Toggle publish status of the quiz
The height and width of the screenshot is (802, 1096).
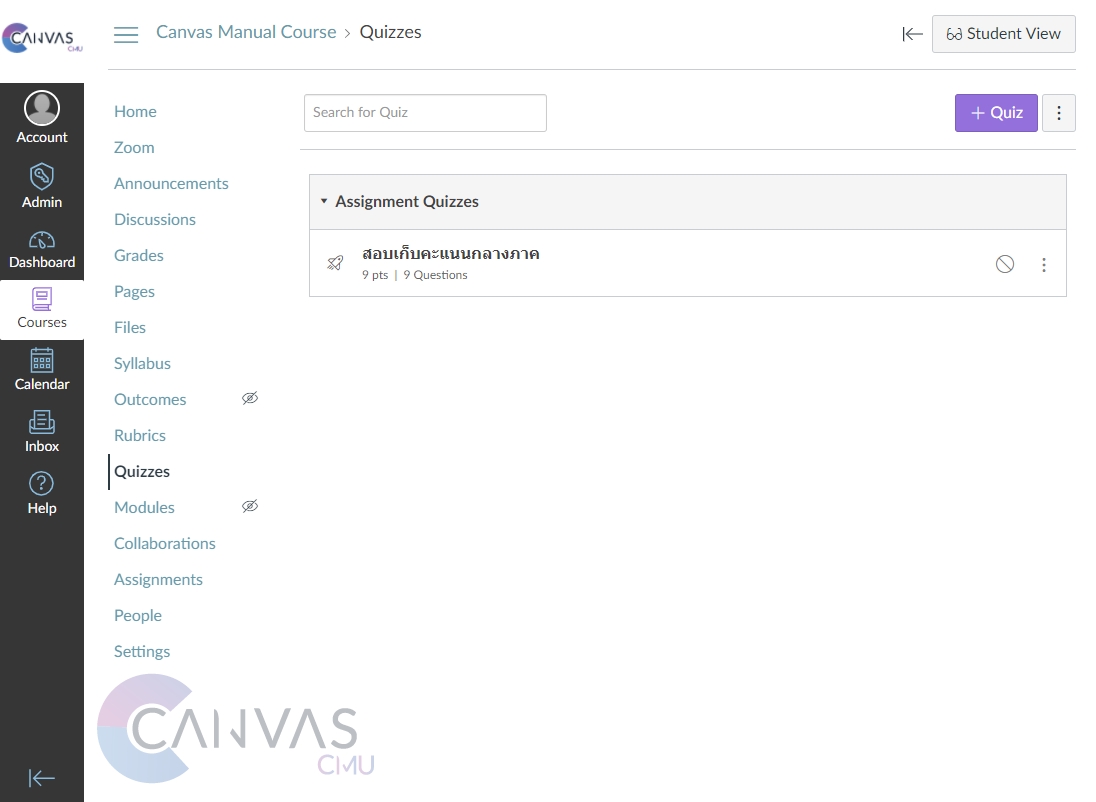[x=1005, y=264]
